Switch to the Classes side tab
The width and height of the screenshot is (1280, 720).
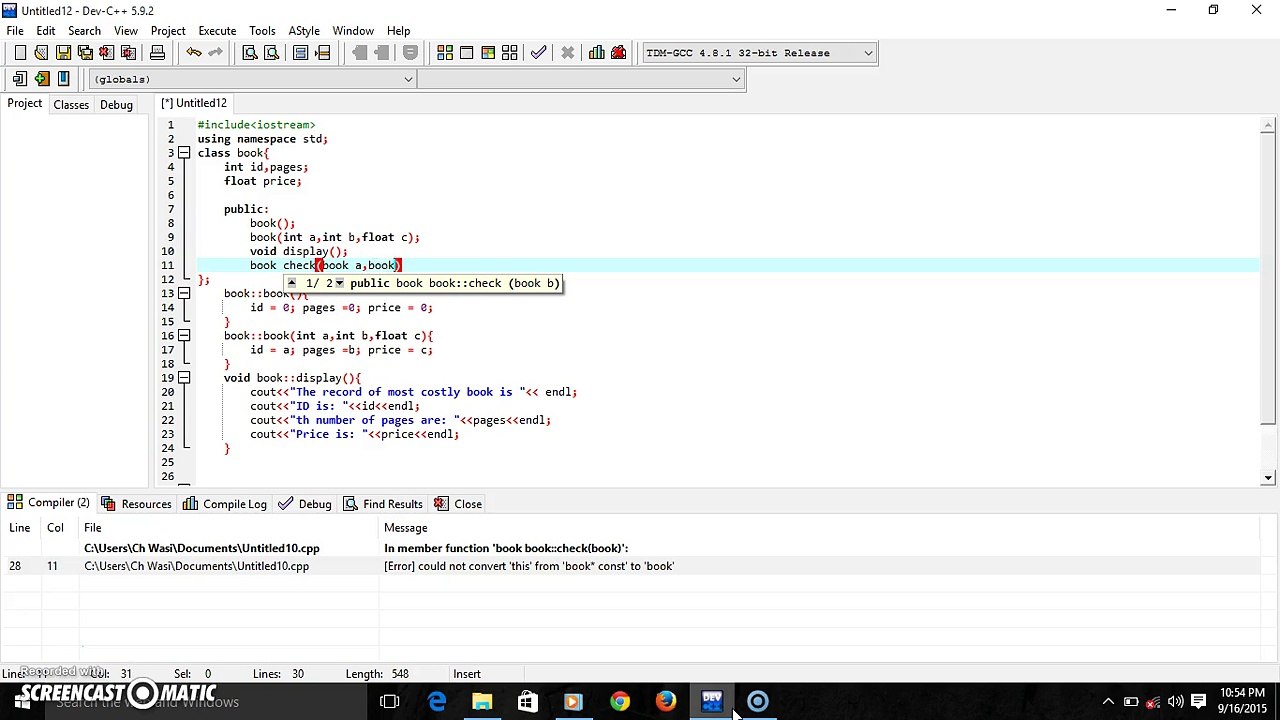[x=71, y=104]
